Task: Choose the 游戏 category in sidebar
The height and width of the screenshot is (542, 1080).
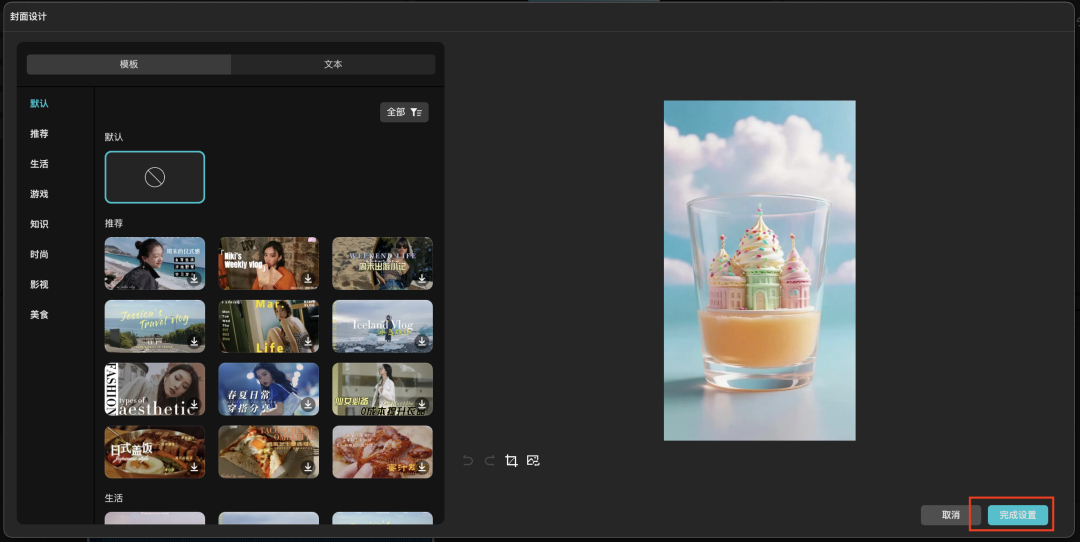Action: (x=39, y=194)
